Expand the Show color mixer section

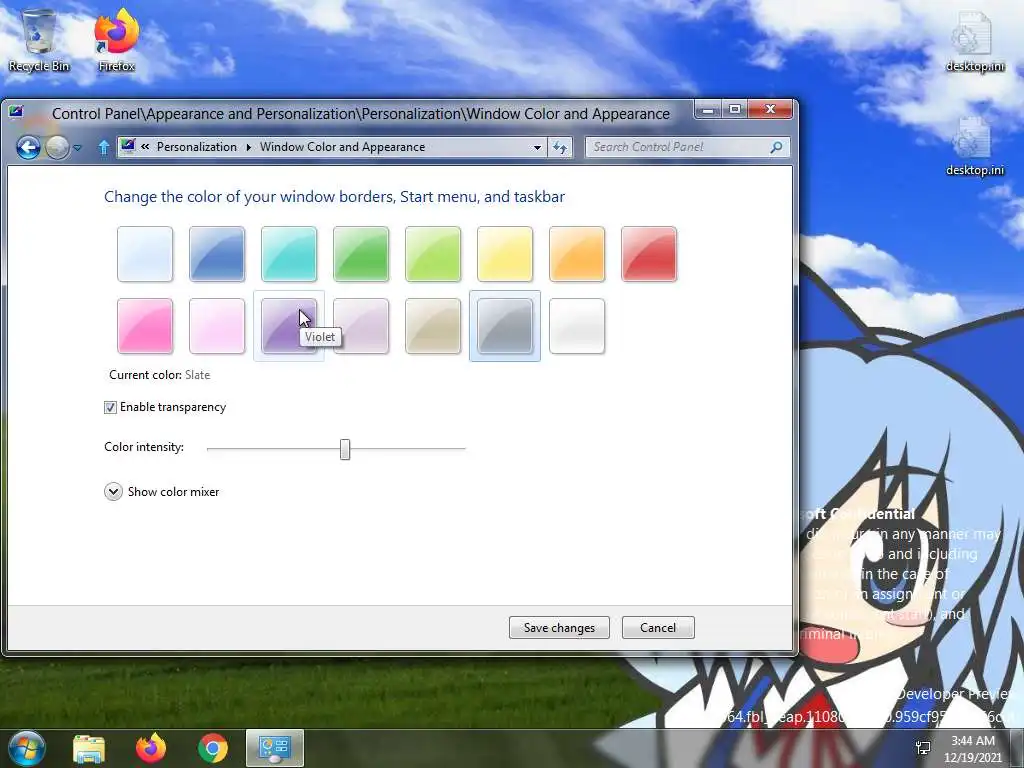coord(113,492)
